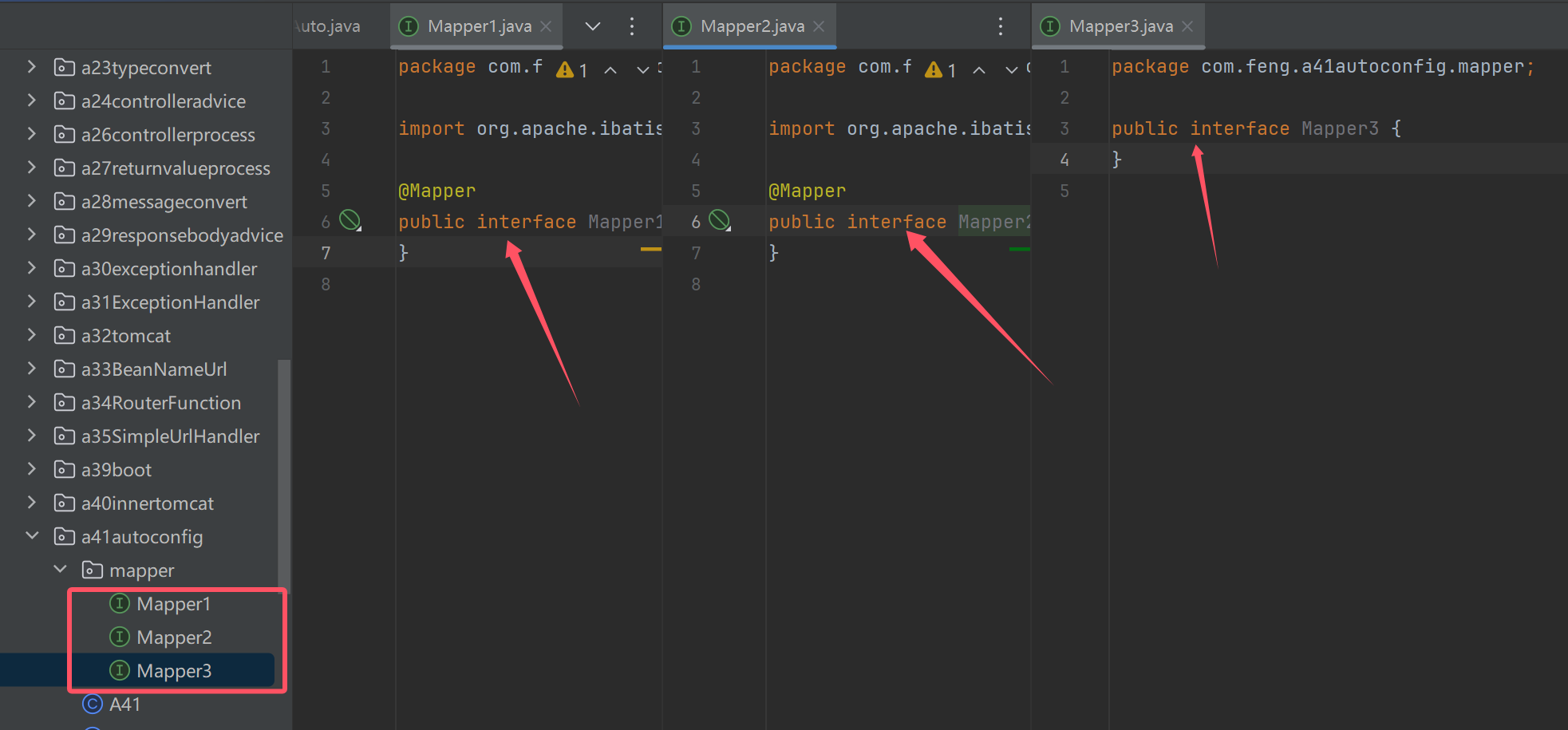1568x730 pixels.
Task: Click line number 7 in Mapper1 gutter
Action: pos(326,253)
